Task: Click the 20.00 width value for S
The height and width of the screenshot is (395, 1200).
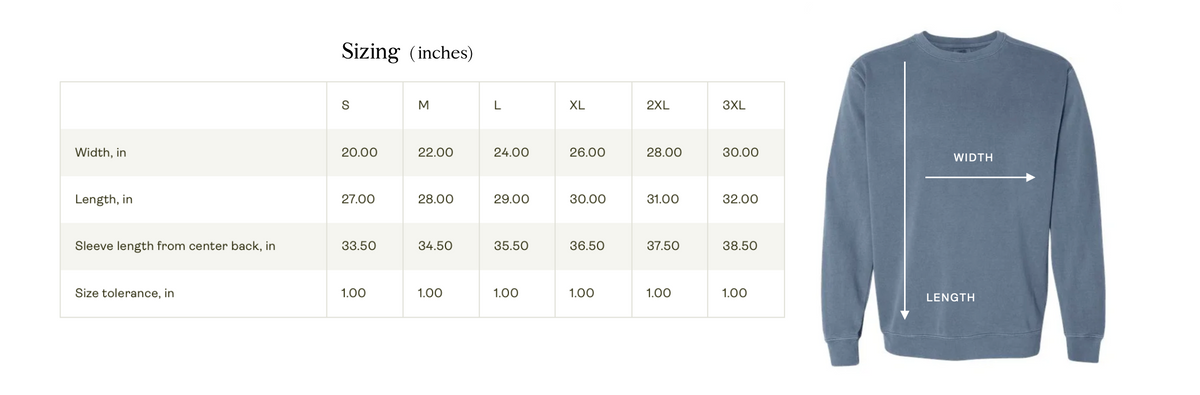Action: pos(359,153)
